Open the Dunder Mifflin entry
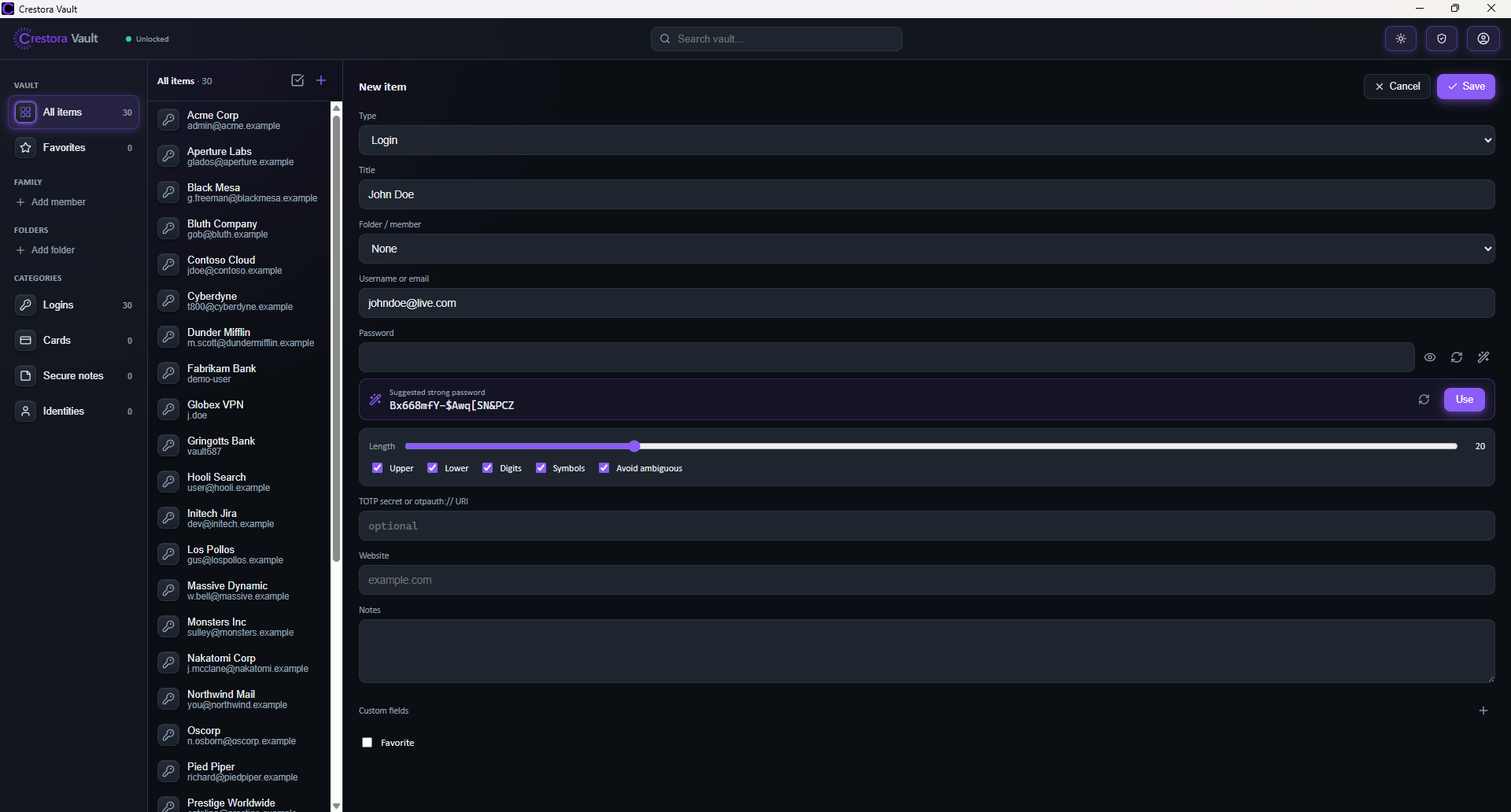The height and width of the screenshot is (812, 1511). pyautogui.click(x=239, y=337)
